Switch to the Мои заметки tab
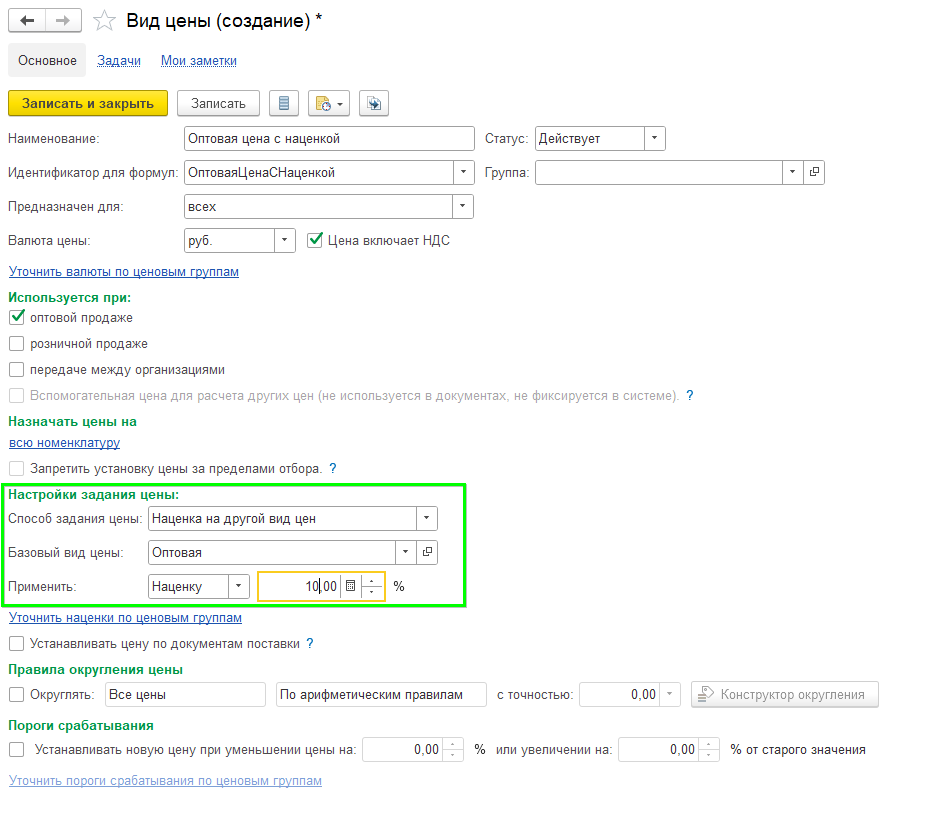This screenshot has height=815, width=941. (x=199, y=61)
